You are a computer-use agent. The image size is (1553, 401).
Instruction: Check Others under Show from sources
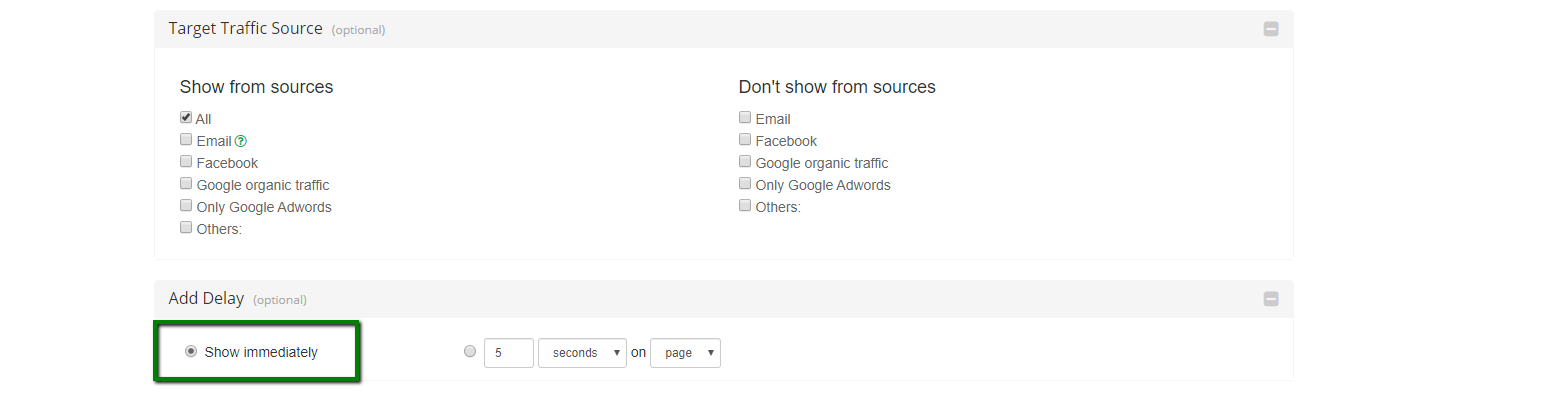coord(186,228)
